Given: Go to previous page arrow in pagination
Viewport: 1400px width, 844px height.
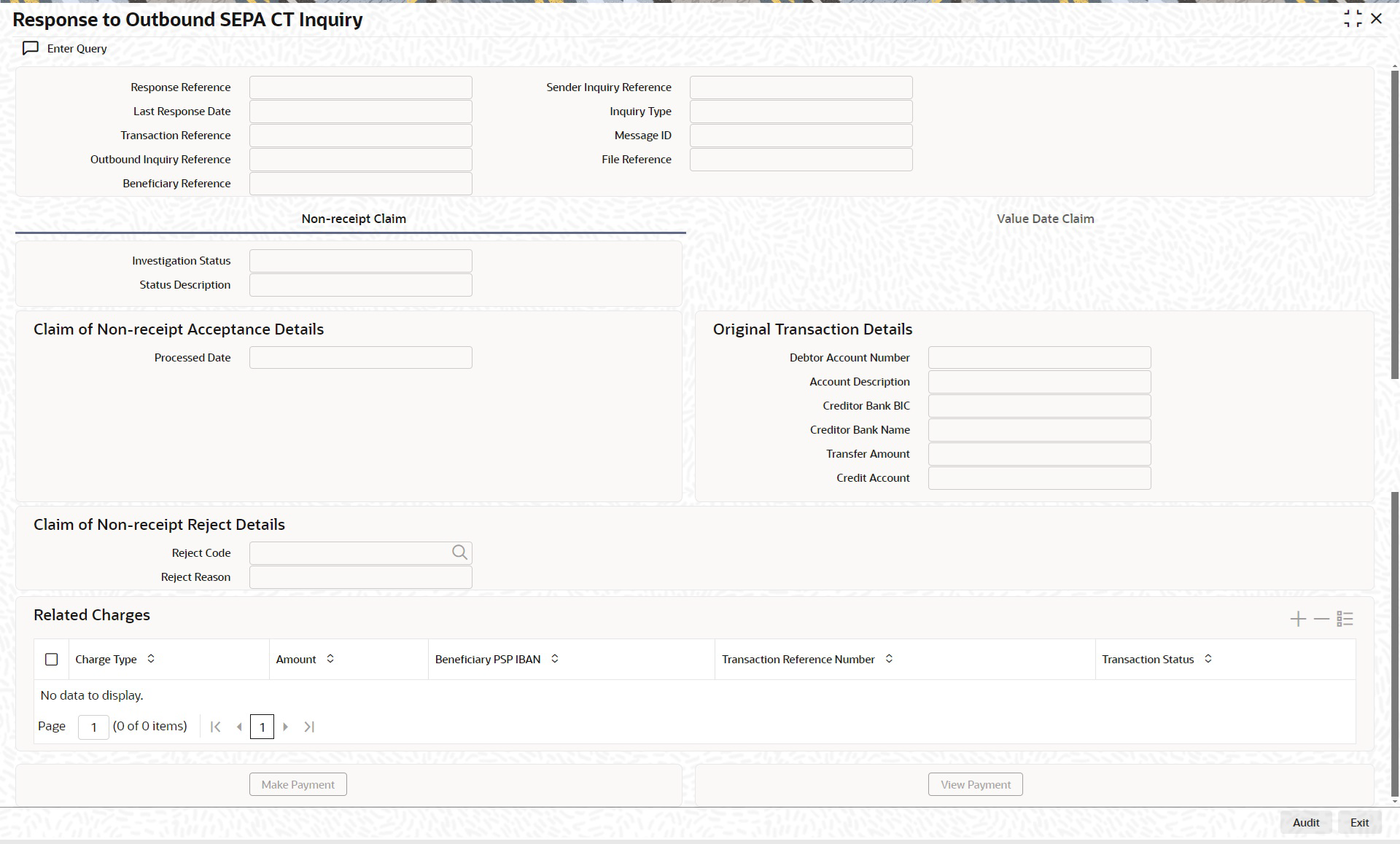Looking at the screenshot, I should 239,727.
